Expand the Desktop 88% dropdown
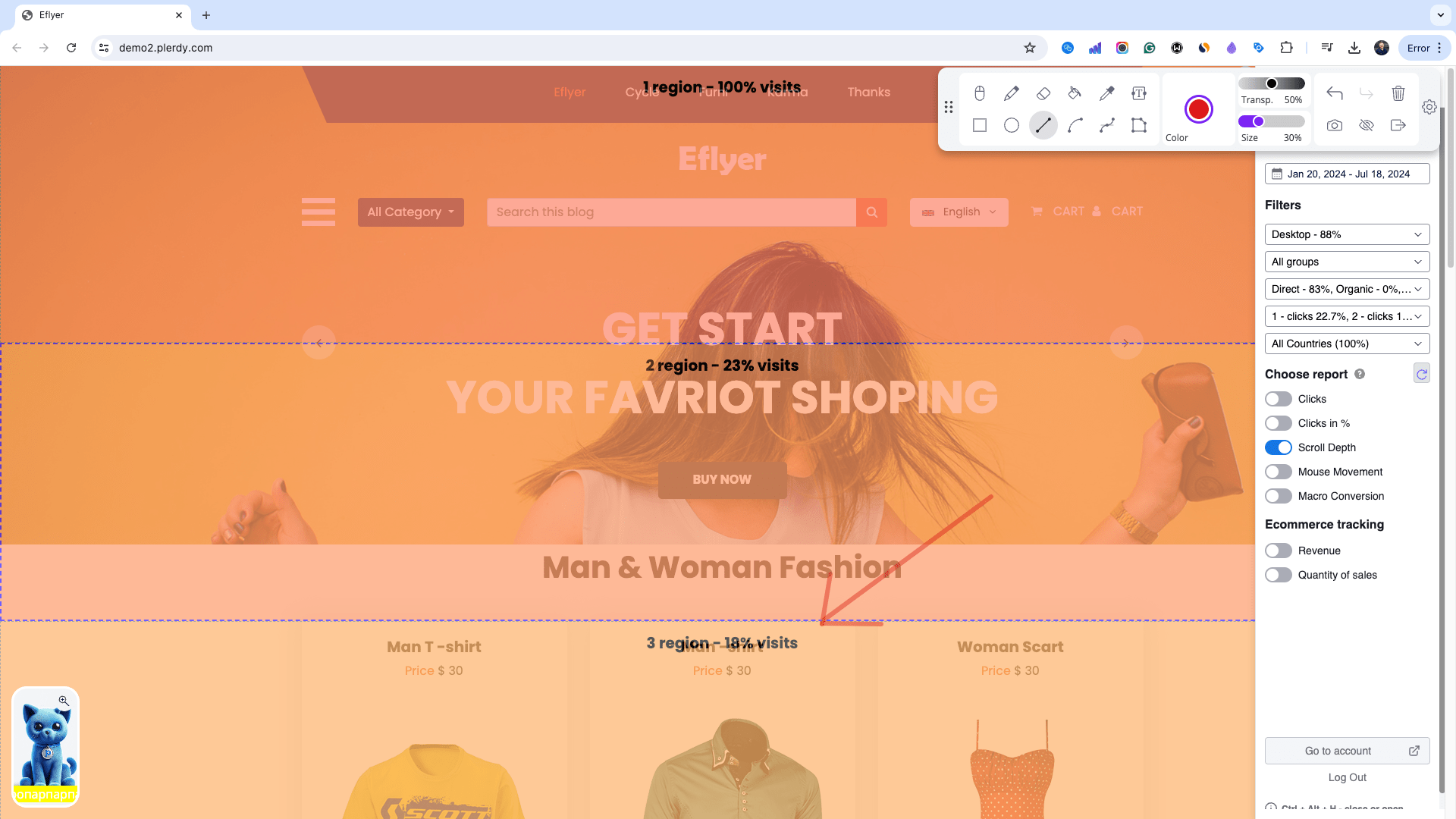Viewport: 1456px width, 819px height. (x=1347, y=234)
